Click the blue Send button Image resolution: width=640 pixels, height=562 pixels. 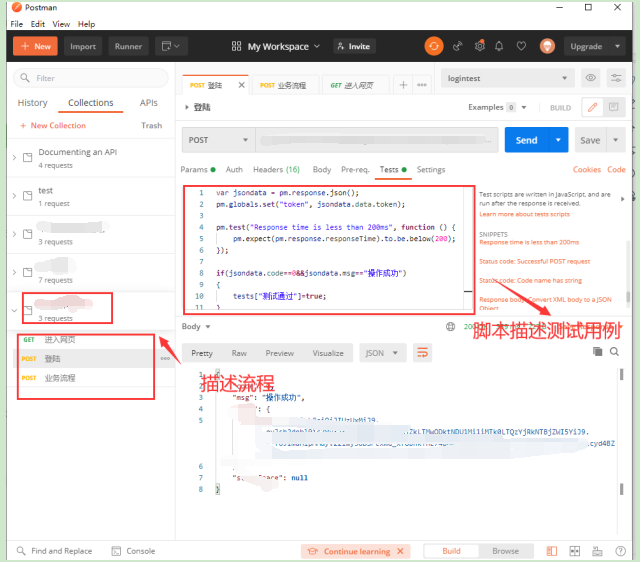coord(527,140)
